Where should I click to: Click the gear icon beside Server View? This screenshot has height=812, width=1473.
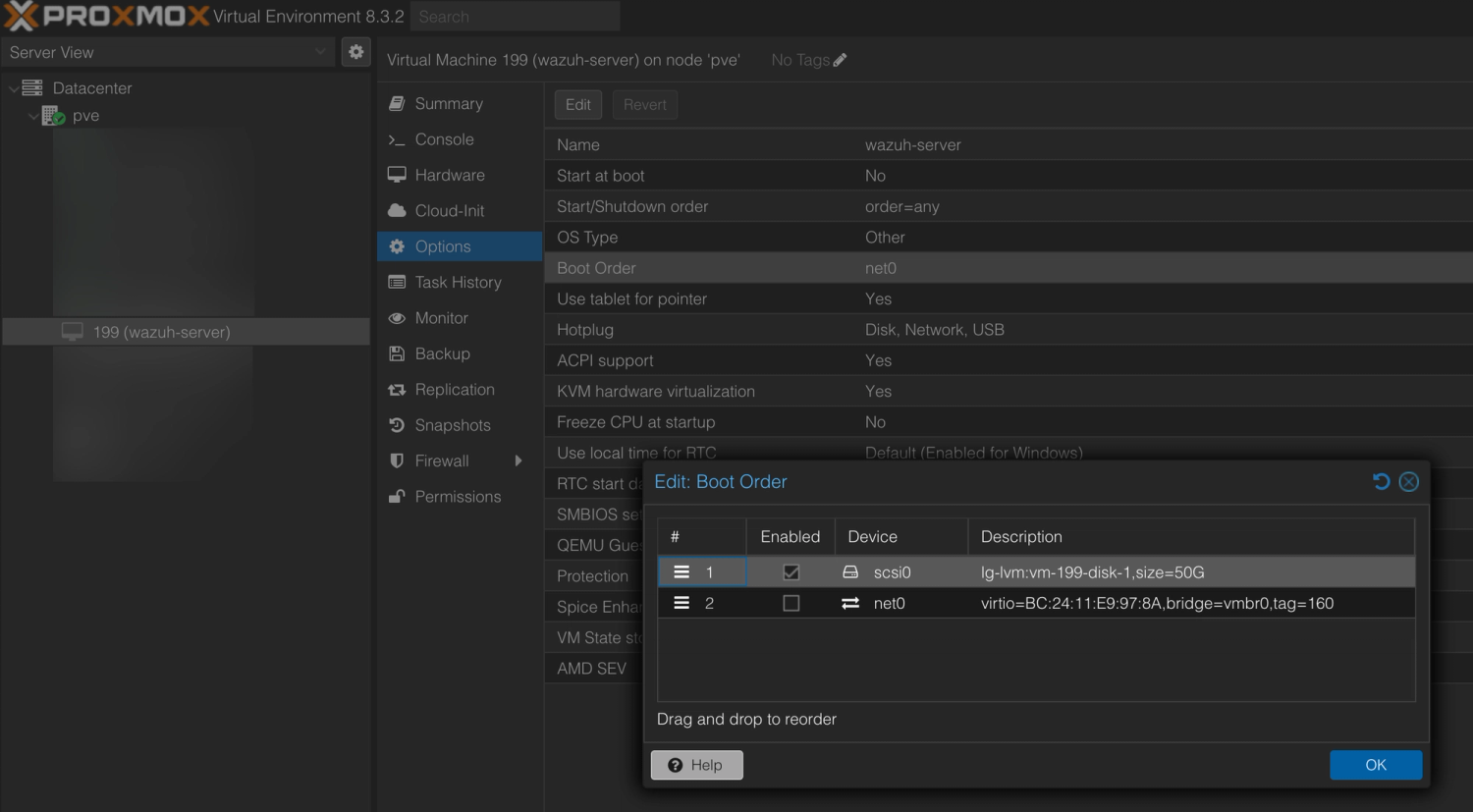355,52
